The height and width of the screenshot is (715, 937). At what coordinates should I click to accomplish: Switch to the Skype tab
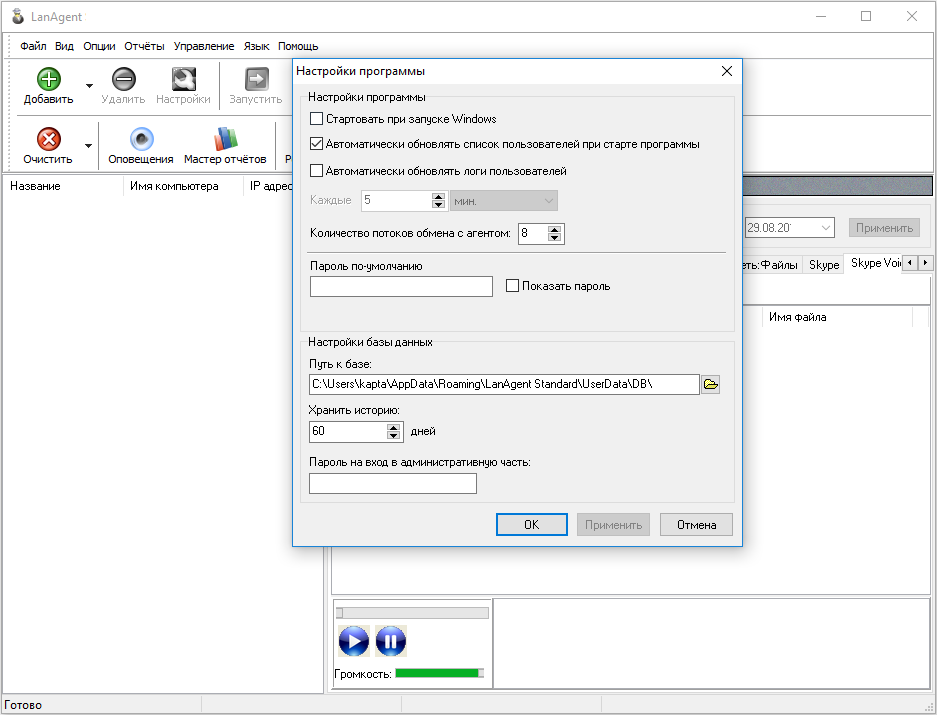[x=824, y=264]
